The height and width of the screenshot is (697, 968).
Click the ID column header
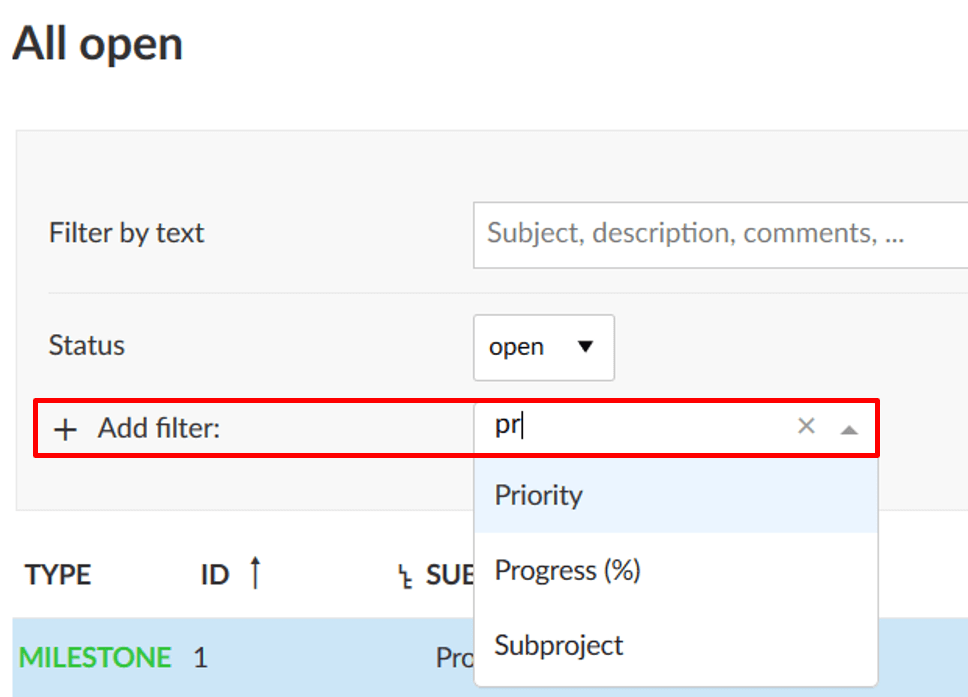pos(214,575)
